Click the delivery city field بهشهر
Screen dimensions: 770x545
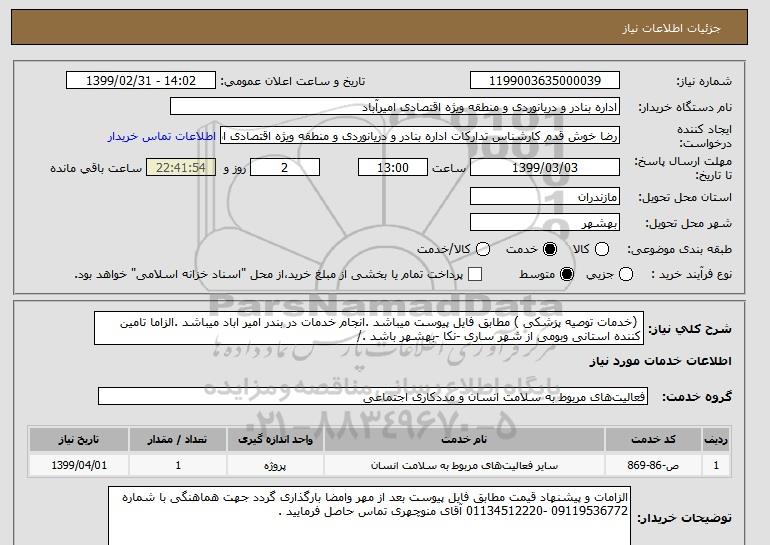[545, 222]
